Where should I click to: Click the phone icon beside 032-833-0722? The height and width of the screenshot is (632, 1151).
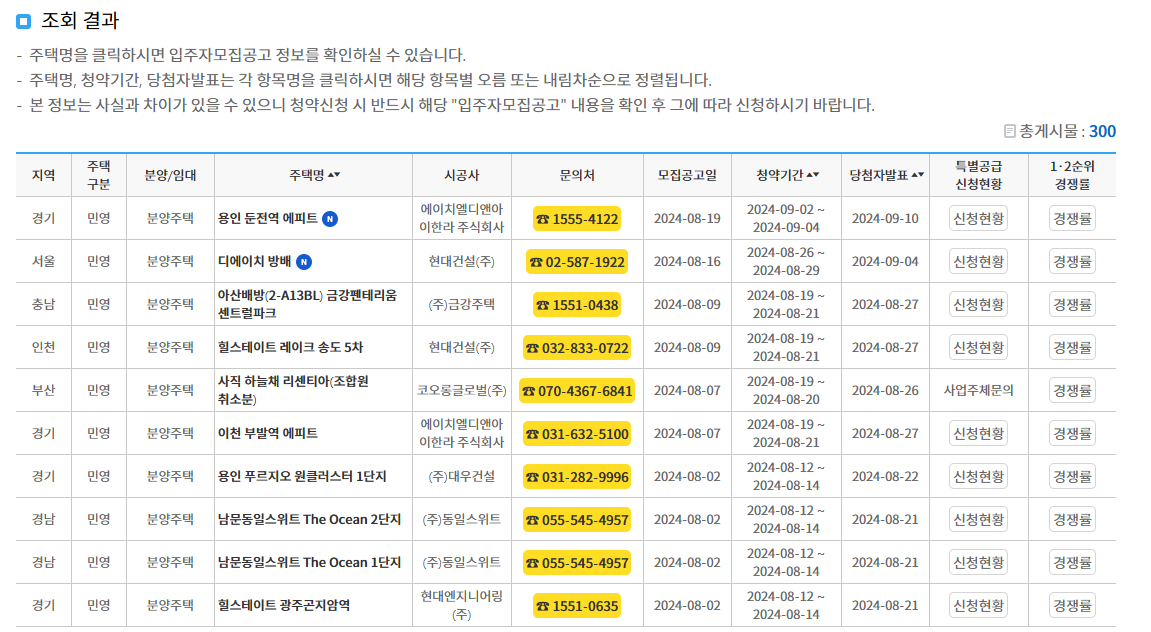534,347
